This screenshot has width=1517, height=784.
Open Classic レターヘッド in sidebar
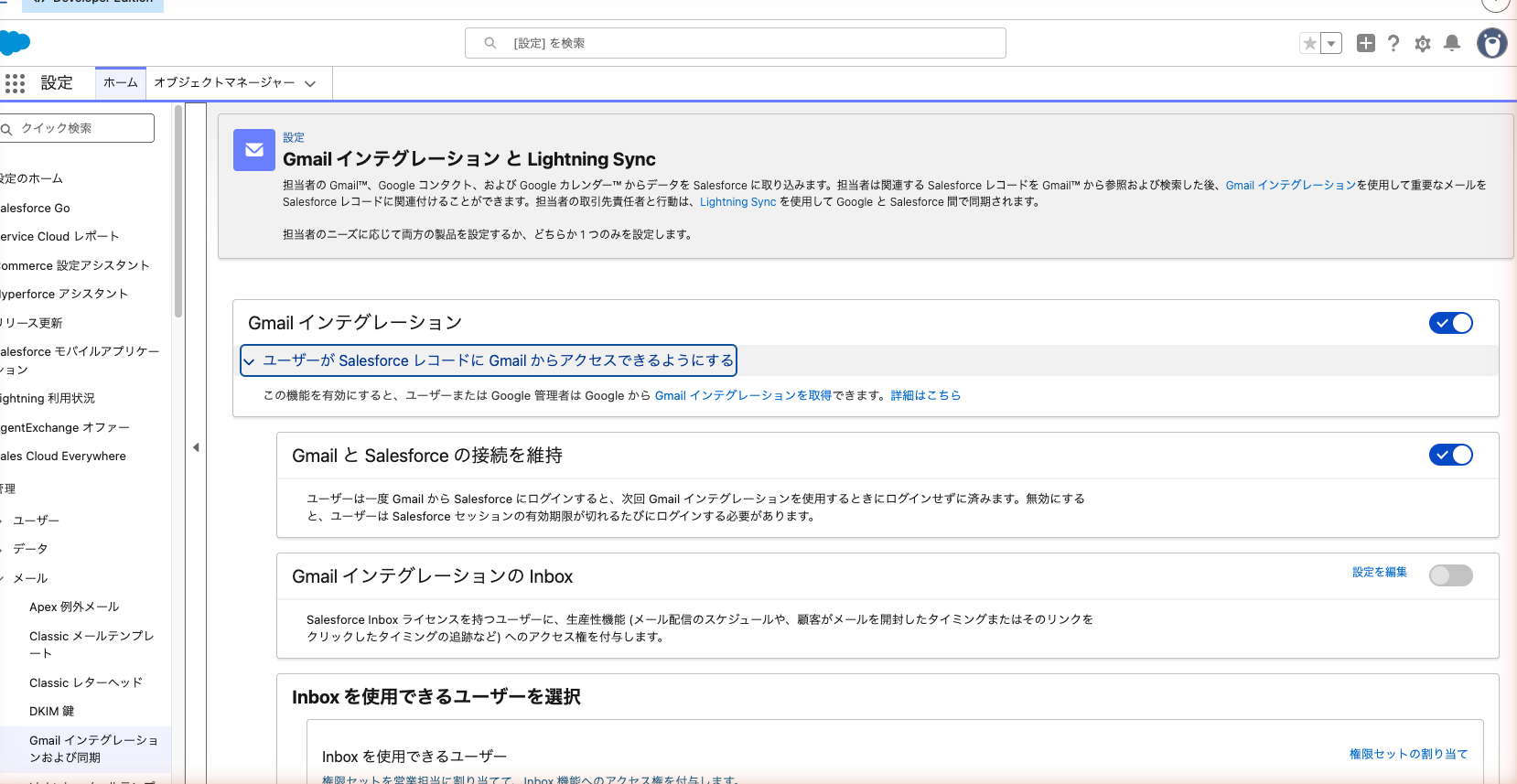[86, 682]
